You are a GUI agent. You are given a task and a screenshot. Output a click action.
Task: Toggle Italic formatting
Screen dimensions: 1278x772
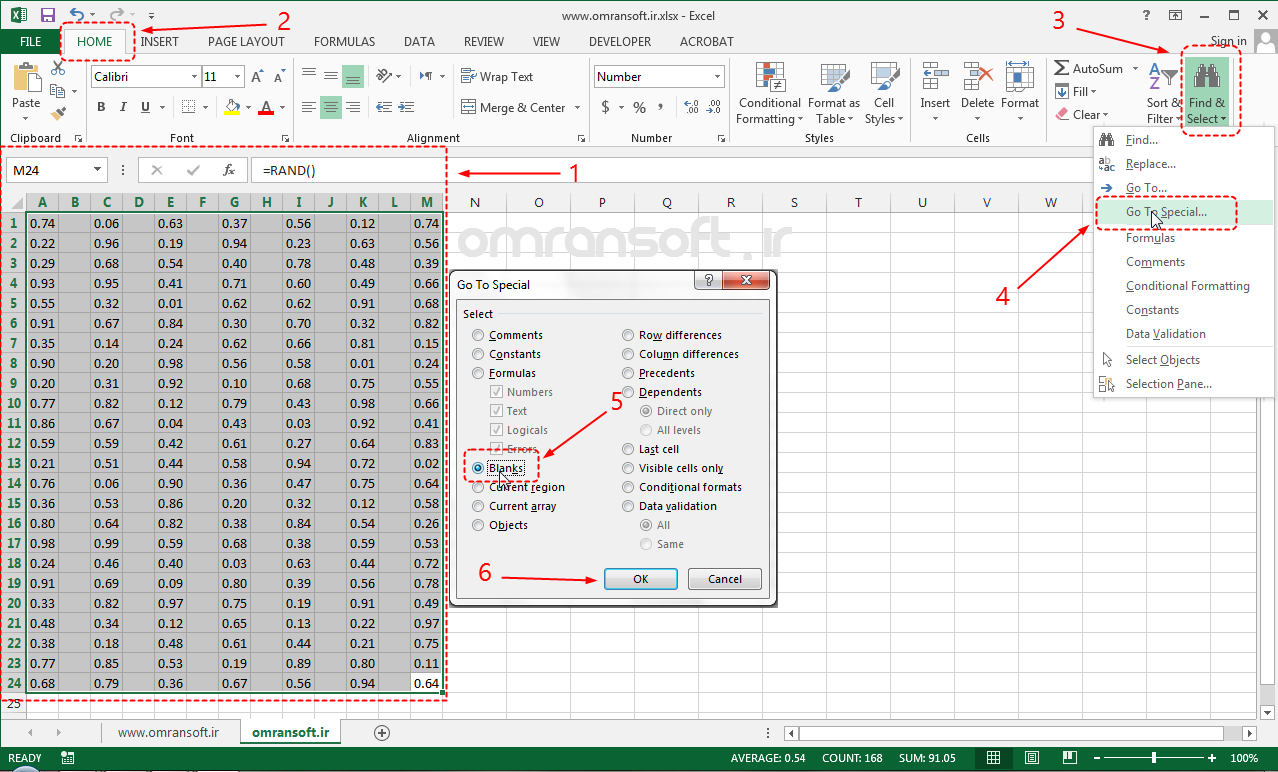(x=123, y=108)
